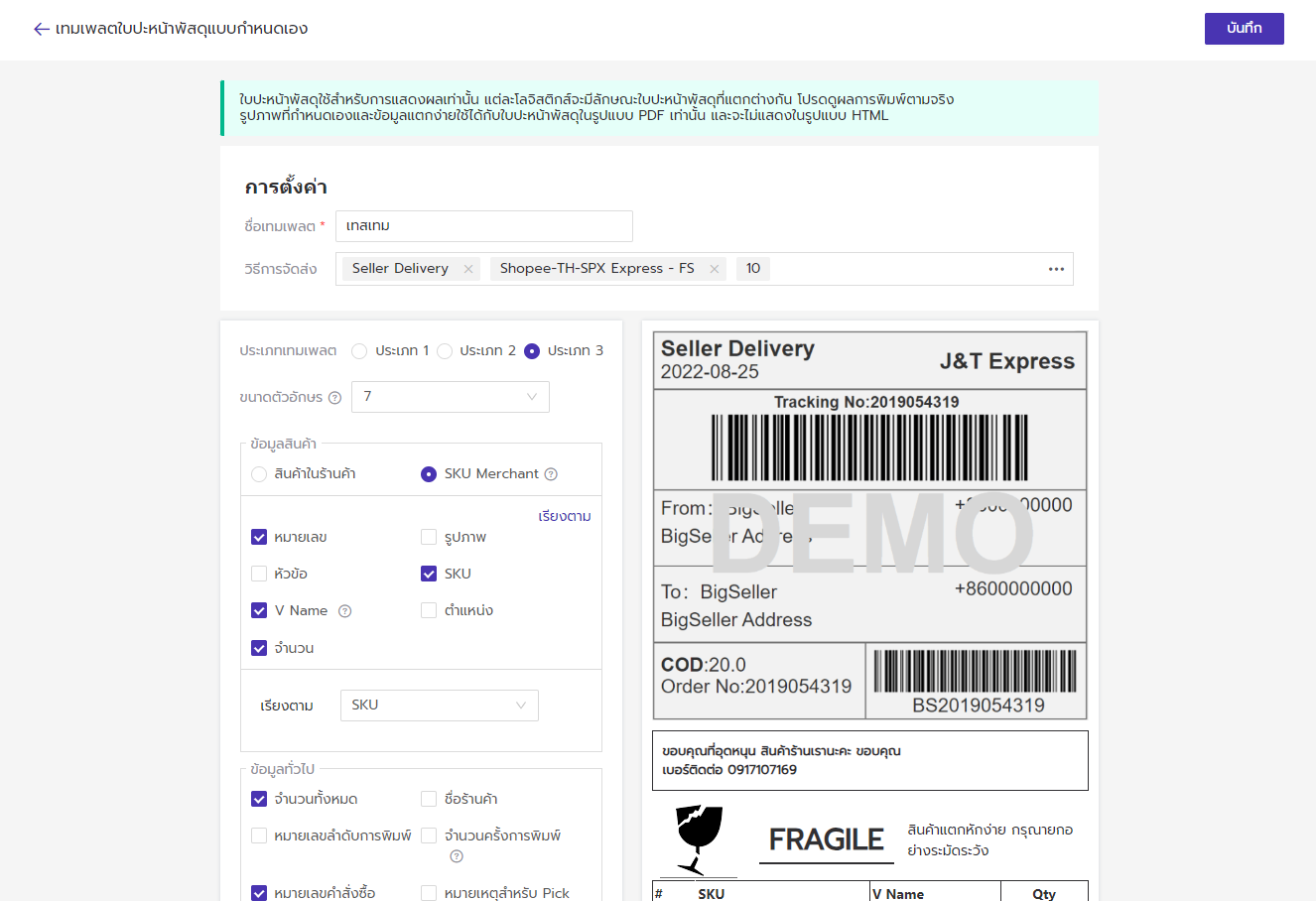The width and height of the screenshot is (1316, 901).
Task: Uncheck the SKU checkbox
Action: click(x=429, y=574)
